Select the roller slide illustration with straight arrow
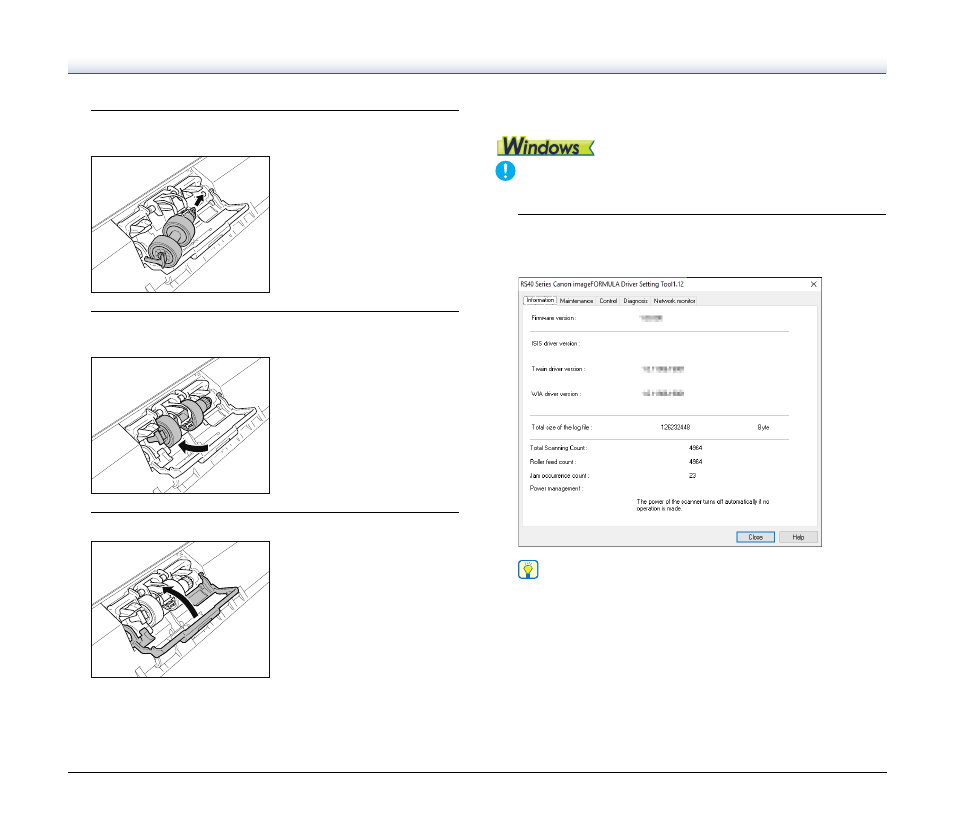The height and width of the screenshot is (818, 954). [180, 224]
